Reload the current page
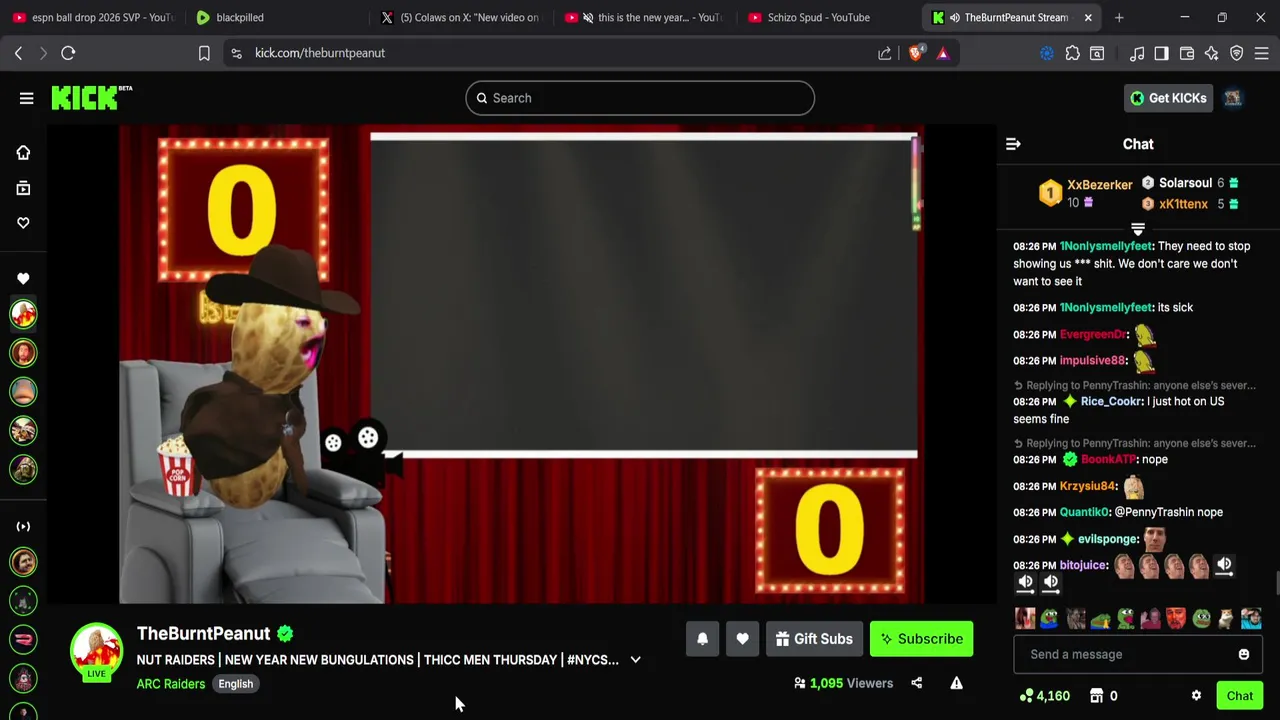Viewport: 1280px width, 720px height. click(x=68, y=53)
